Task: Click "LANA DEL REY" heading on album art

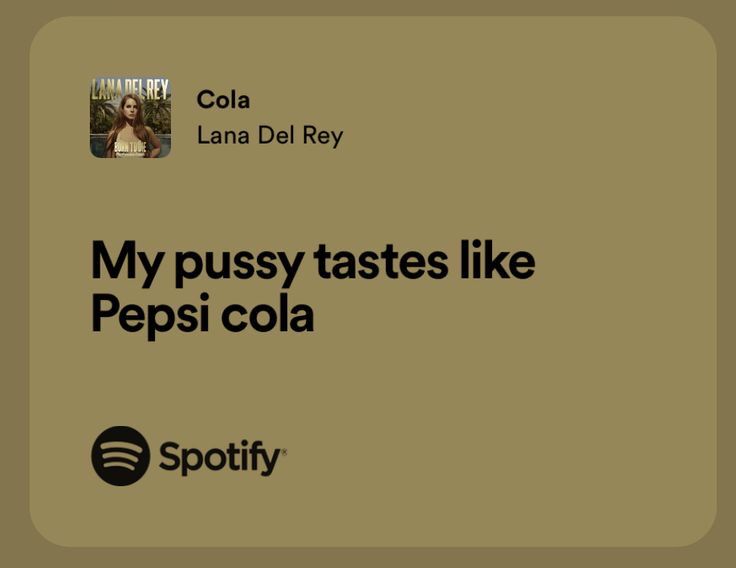Action: click(130, 89)
